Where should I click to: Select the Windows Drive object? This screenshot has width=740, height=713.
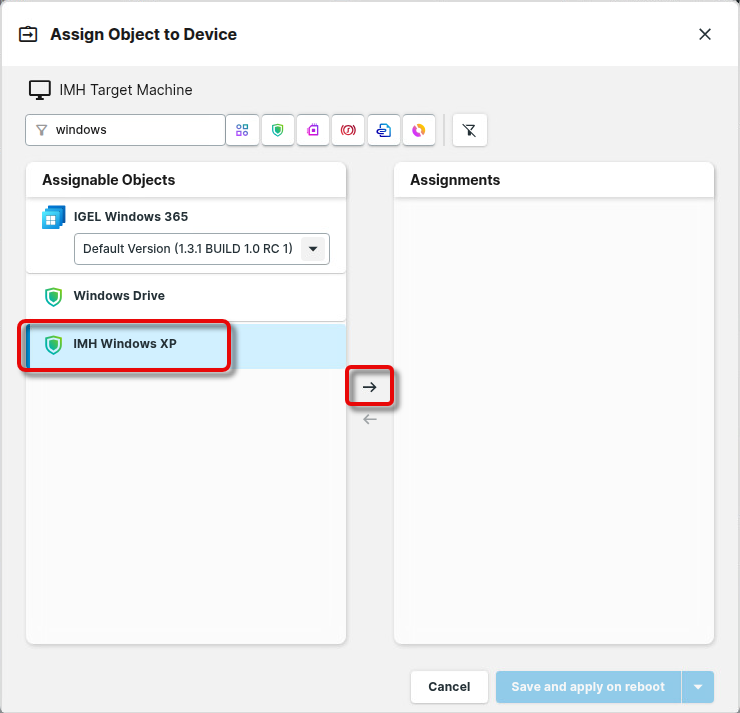(x=119, y=296)
